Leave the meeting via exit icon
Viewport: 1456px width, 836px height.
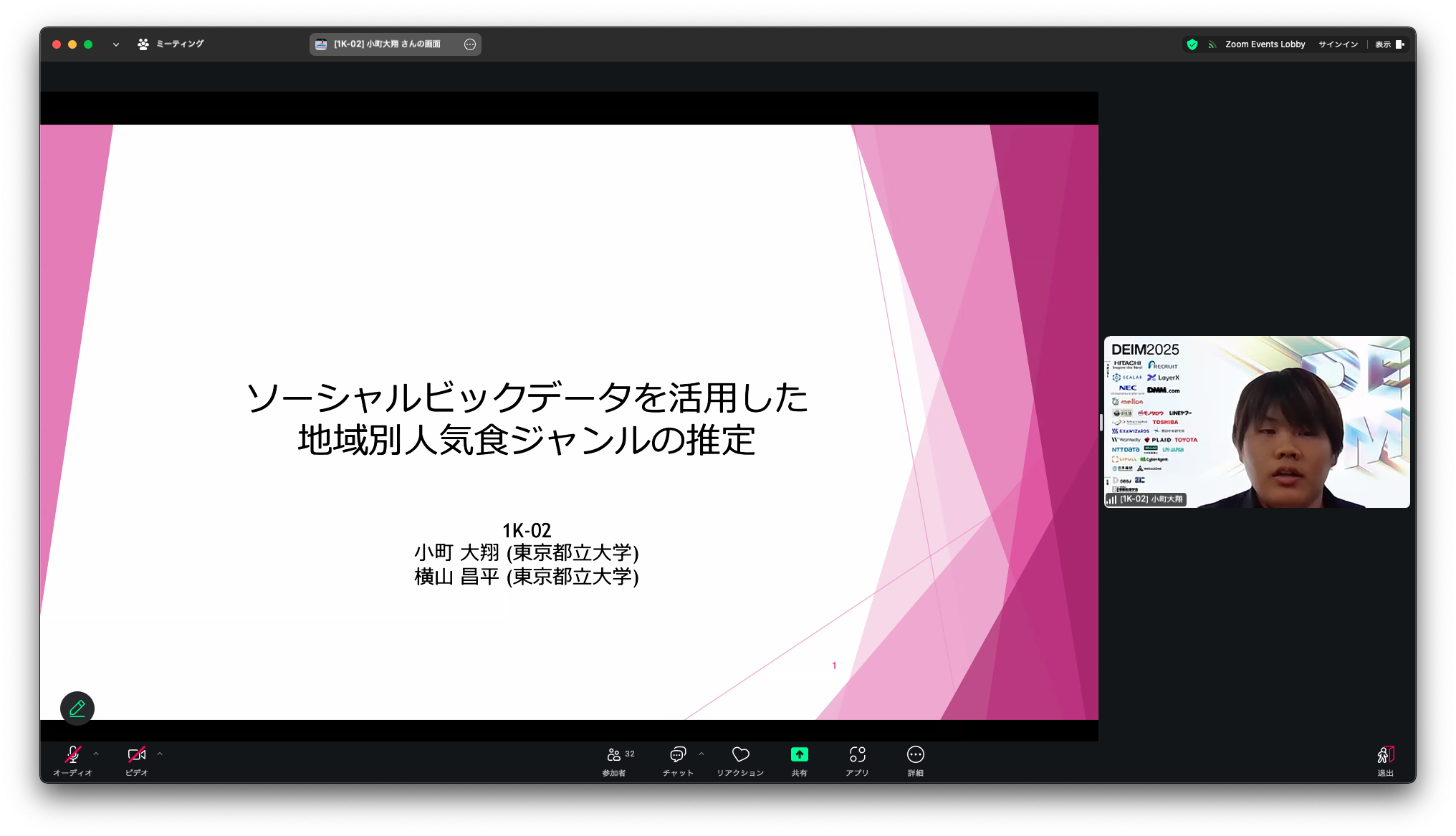pos(1385,761)
